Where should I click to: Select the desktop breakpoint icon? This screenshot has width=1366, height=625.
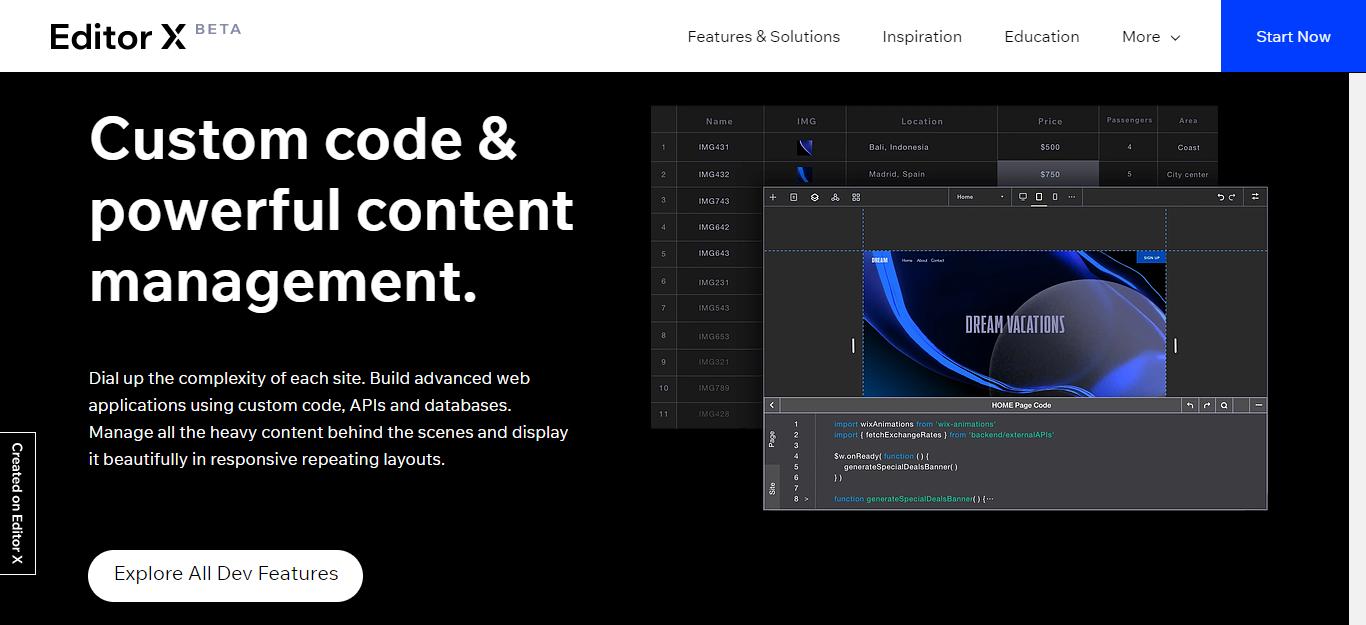pyautogui.click(x=1023, y=197)
